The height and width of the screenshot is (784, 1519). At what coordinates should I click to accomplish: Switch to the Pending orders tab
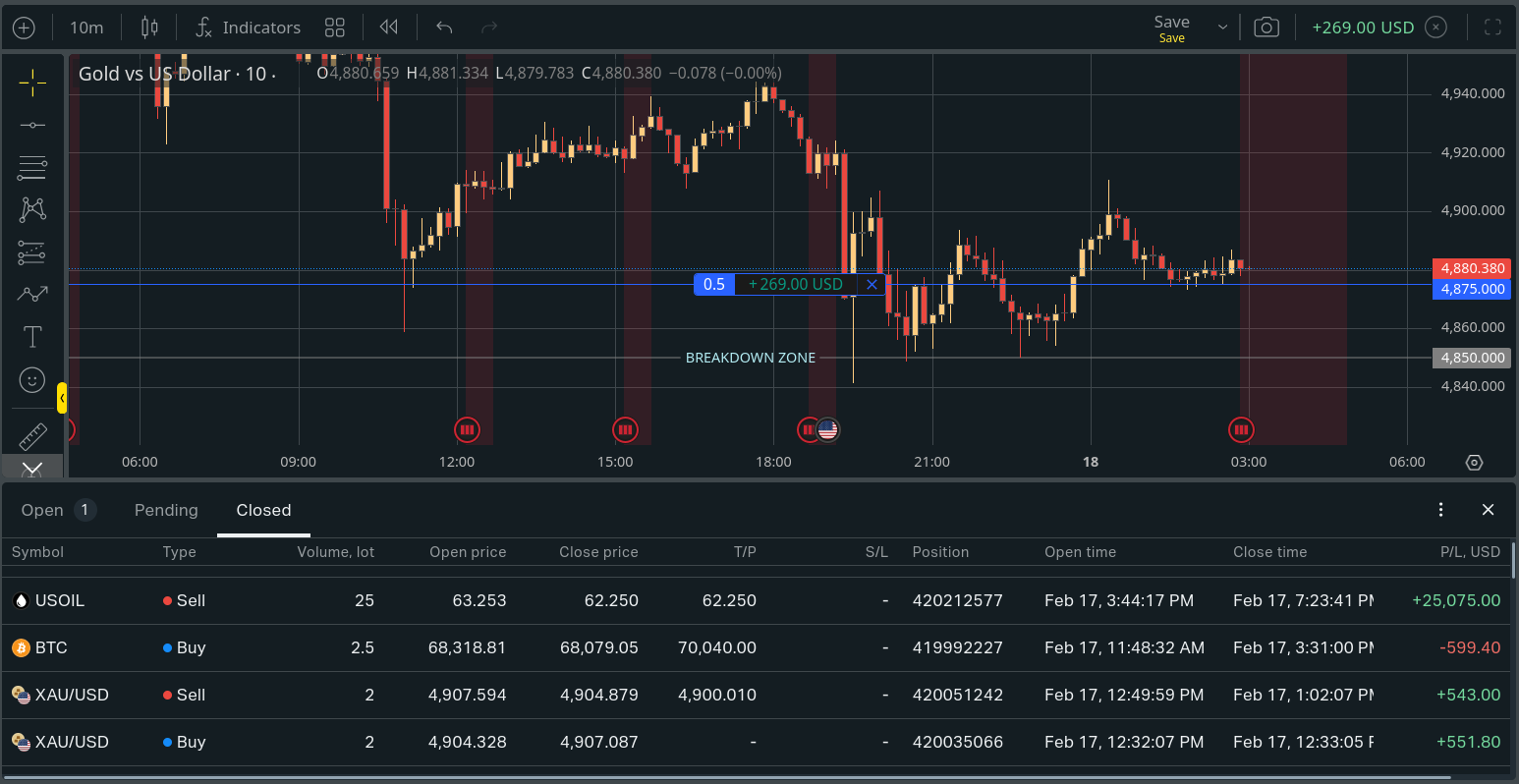click(166, 510)
